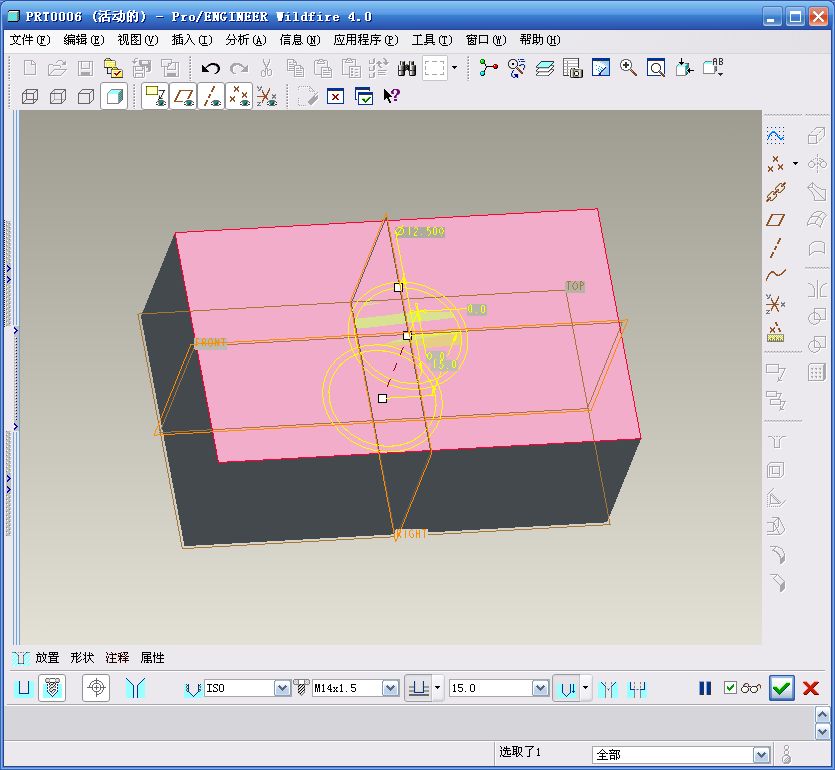Toggle the preview checkbox
The height and width of the screenshot is (770, 835).
[731, 688]
